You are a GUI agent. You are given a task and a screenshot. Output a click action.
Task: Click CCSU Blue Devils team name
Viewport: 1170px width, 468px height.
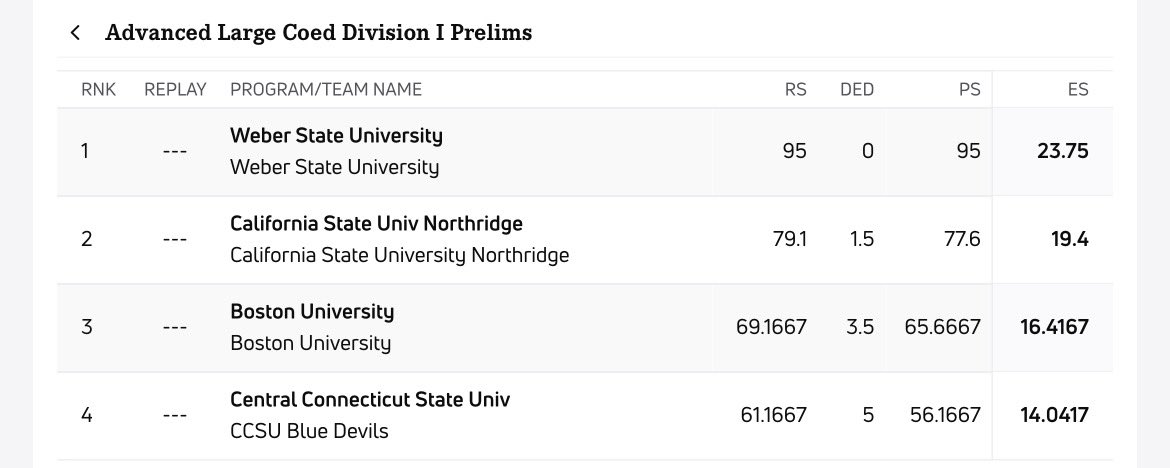pyautogui.click(x=309, y=431)
